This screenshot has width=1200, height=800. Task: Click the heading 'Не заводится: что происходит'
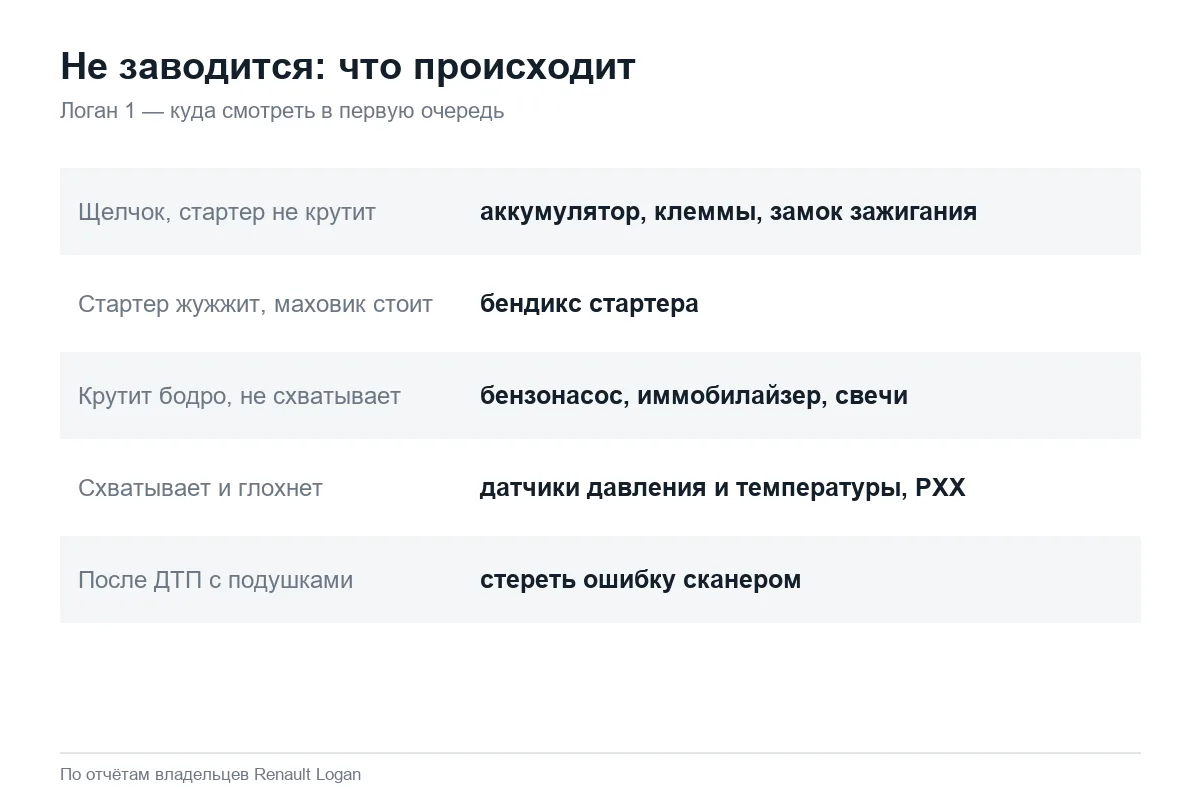click(348, 67)
